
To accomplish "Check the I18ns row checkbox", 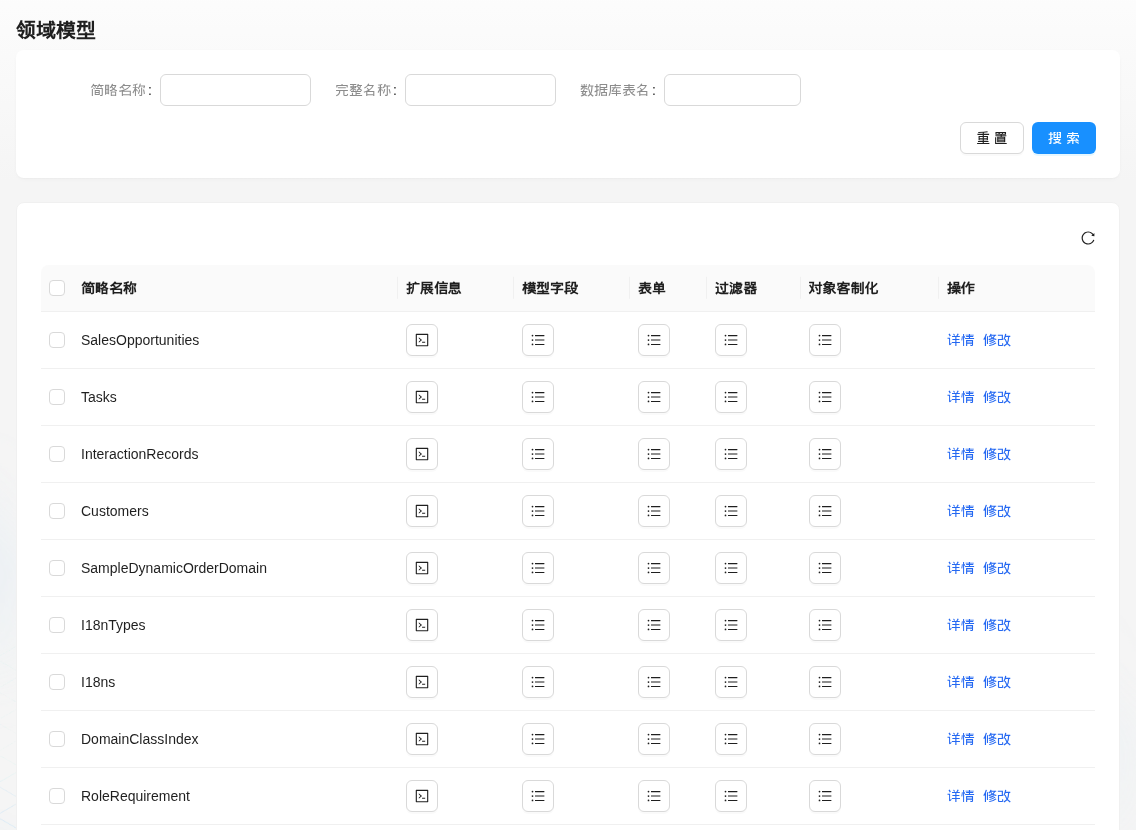I will (x=57, y=682).
